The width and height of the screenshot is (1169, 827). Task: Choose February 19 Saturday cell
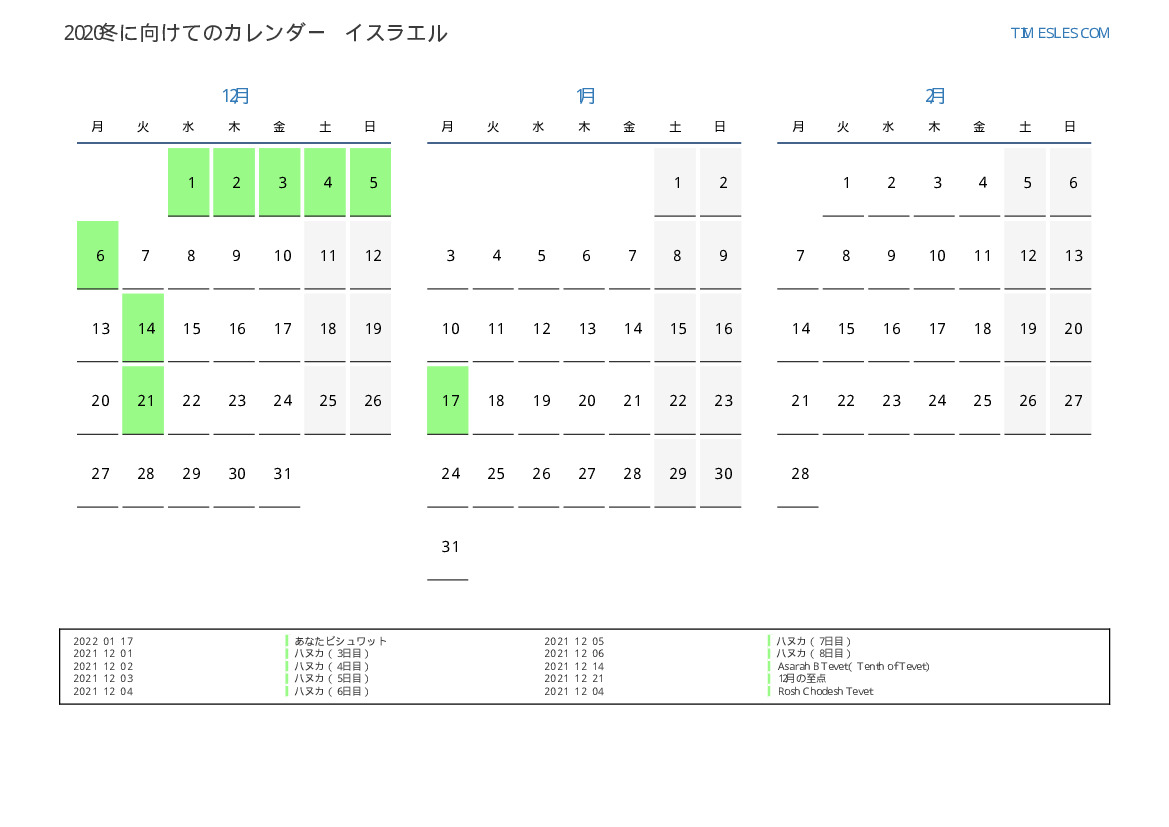(1026, 328)
